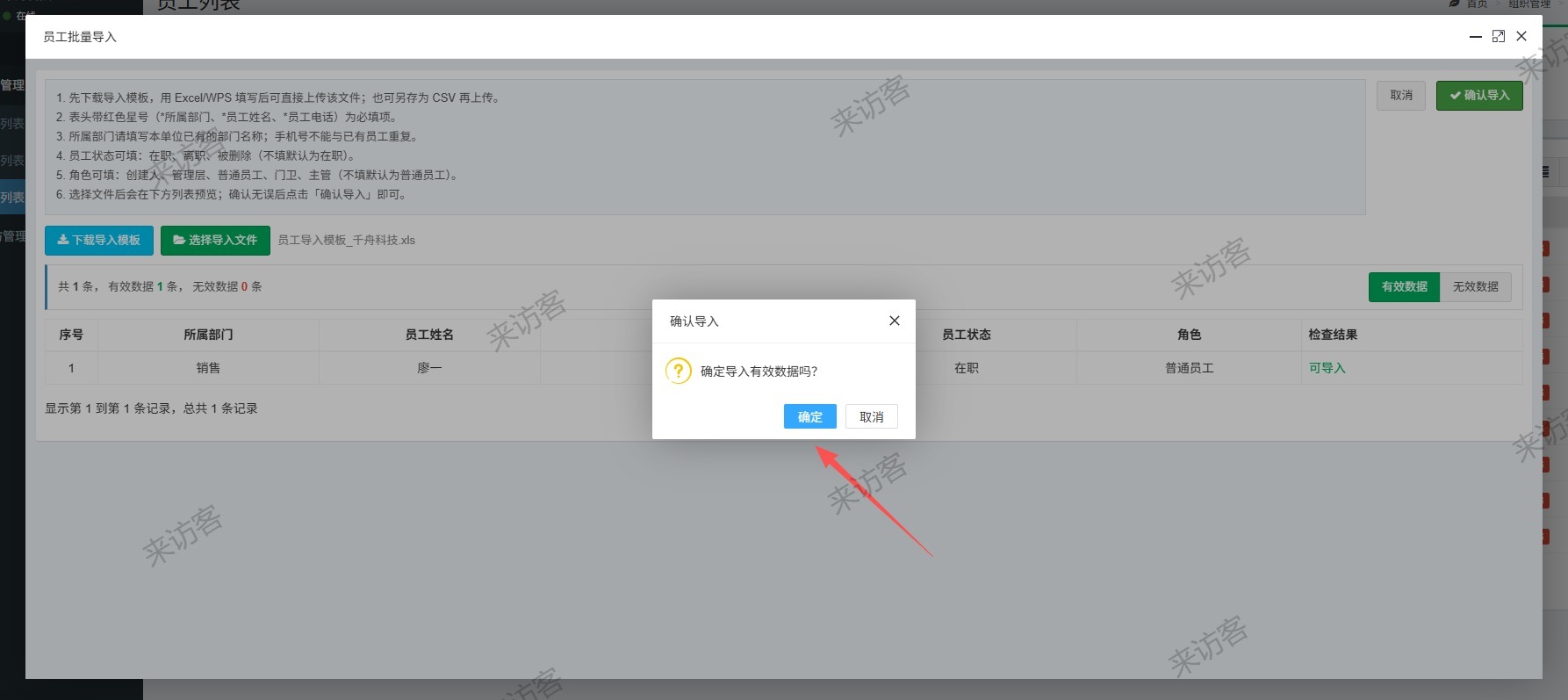Switch to the 无效数据 tab
1568x700 pixels.
[1475, 286]
